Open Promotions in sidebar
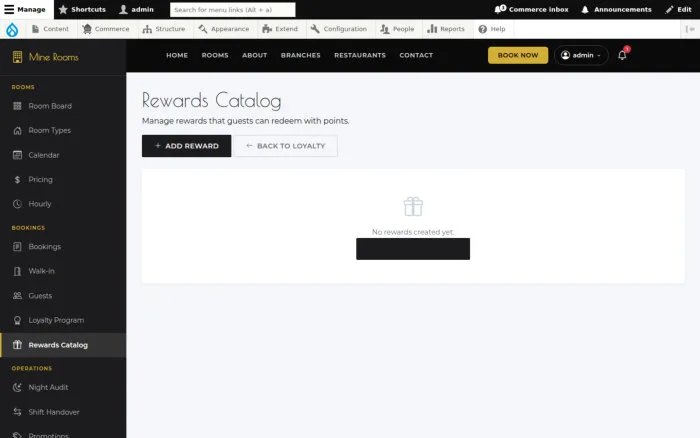The width and height of the screenshot is (700, 438). pos(63,434)
